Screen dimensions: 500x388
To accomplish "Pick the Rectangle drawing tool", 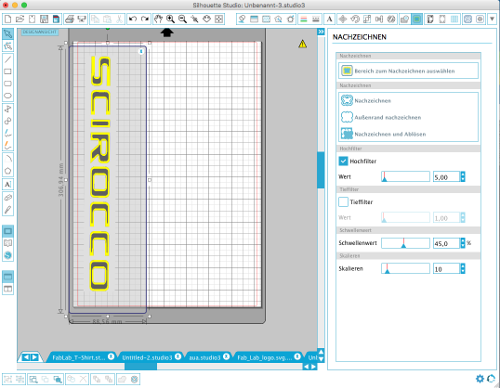I will coord(8,71).
